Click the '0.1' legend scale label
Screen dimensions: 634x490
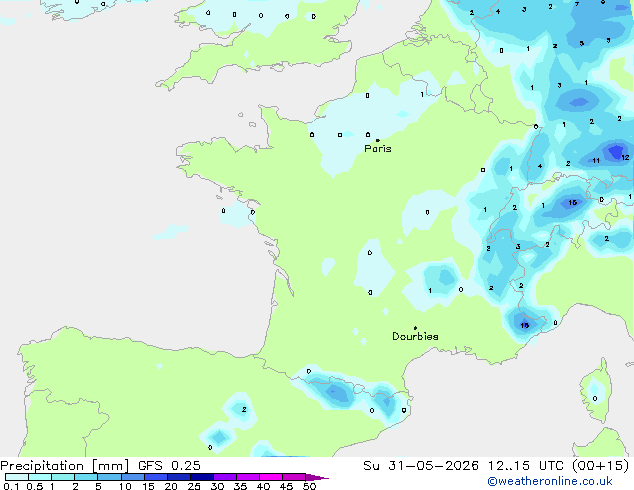coord(11,486)
